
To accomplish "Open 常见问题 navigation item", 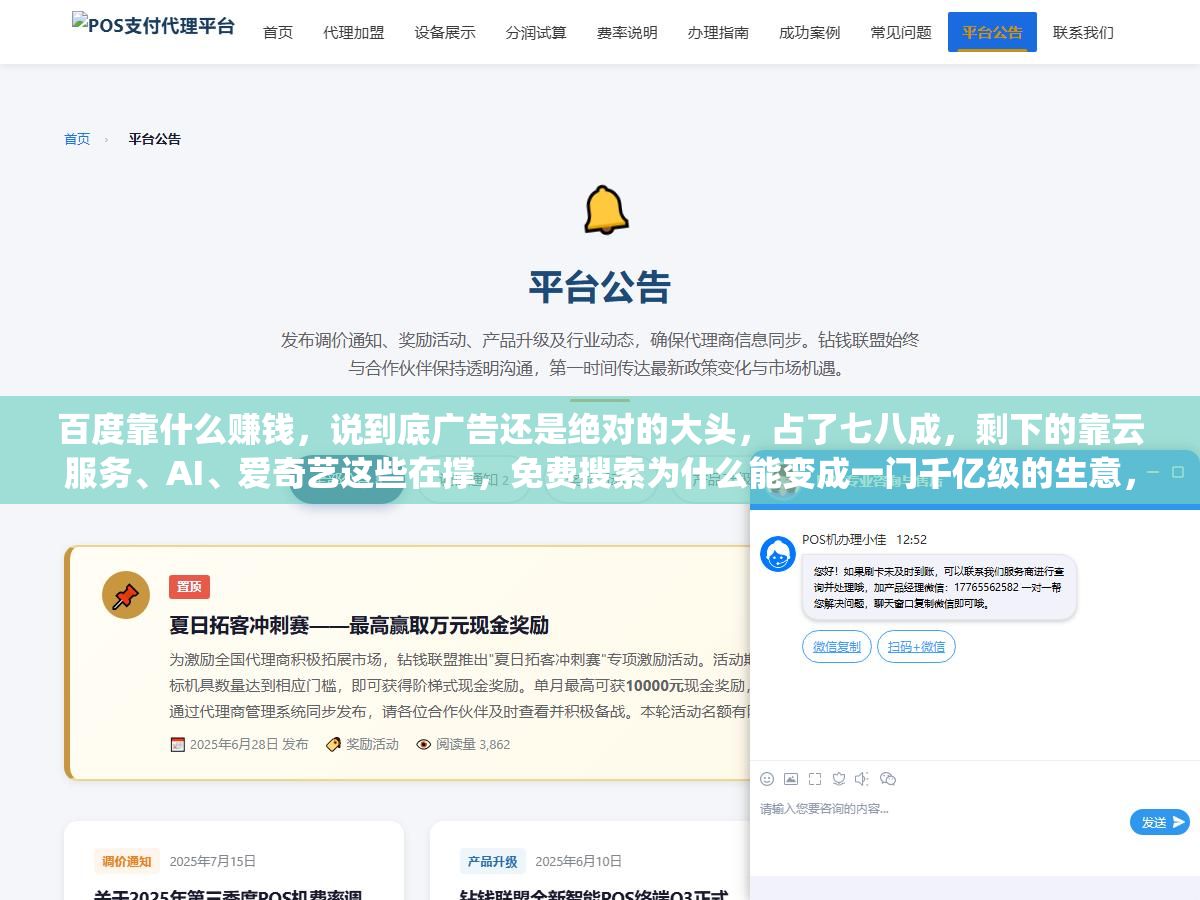I will pyautogui.click(x=901, y=32).
